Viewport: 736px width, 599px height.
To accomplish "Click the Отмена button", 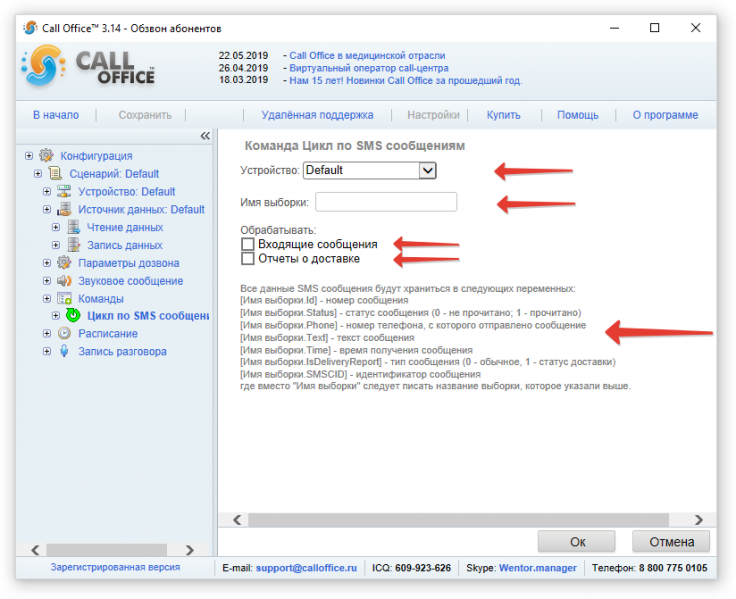I will pyautogui.click(x=671, y=542).
